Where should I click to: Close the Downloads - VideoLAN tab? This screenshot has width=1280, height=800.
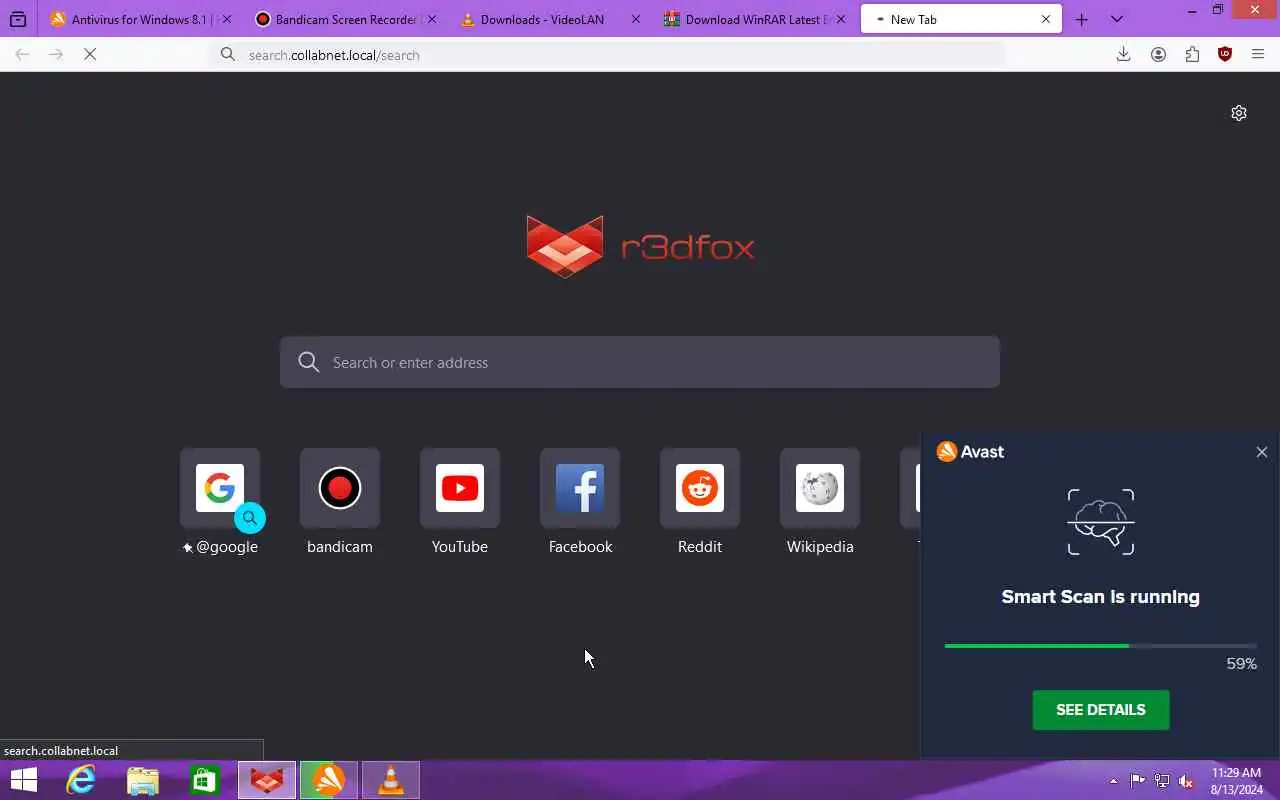[x=635, y=19]
